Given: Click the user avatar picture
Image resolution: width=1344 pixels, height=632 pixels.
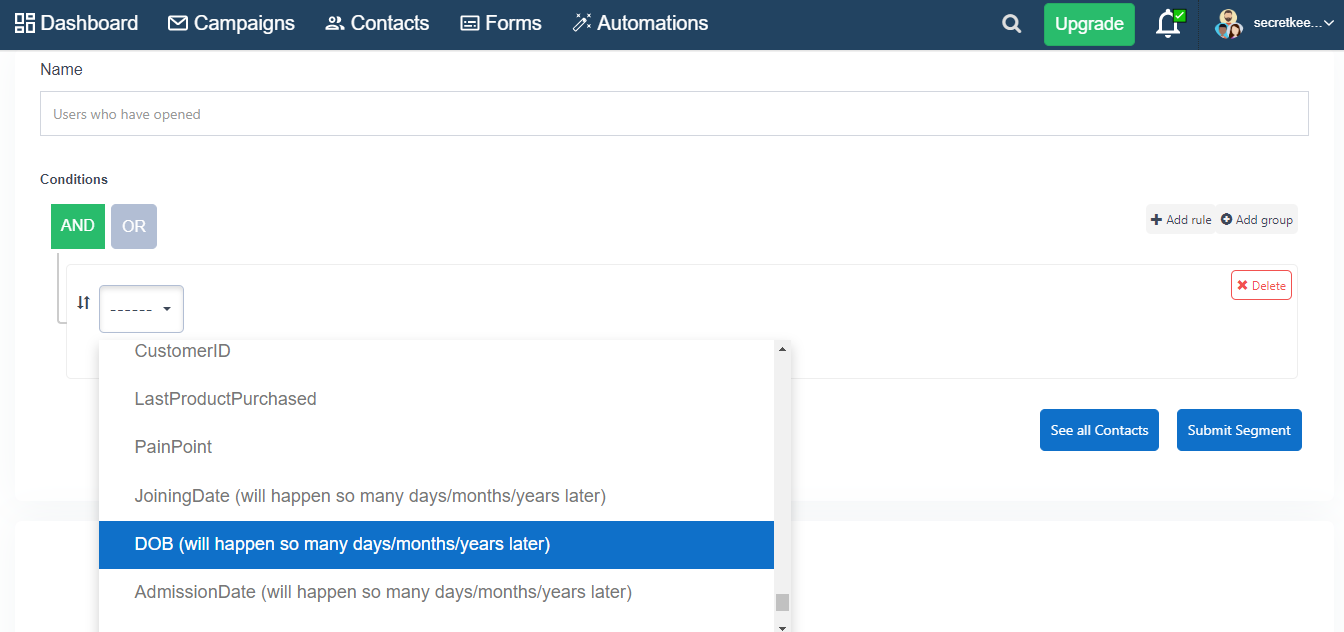Looking at the screenshot, I should pyautogui.click(x=1228, y=24).
